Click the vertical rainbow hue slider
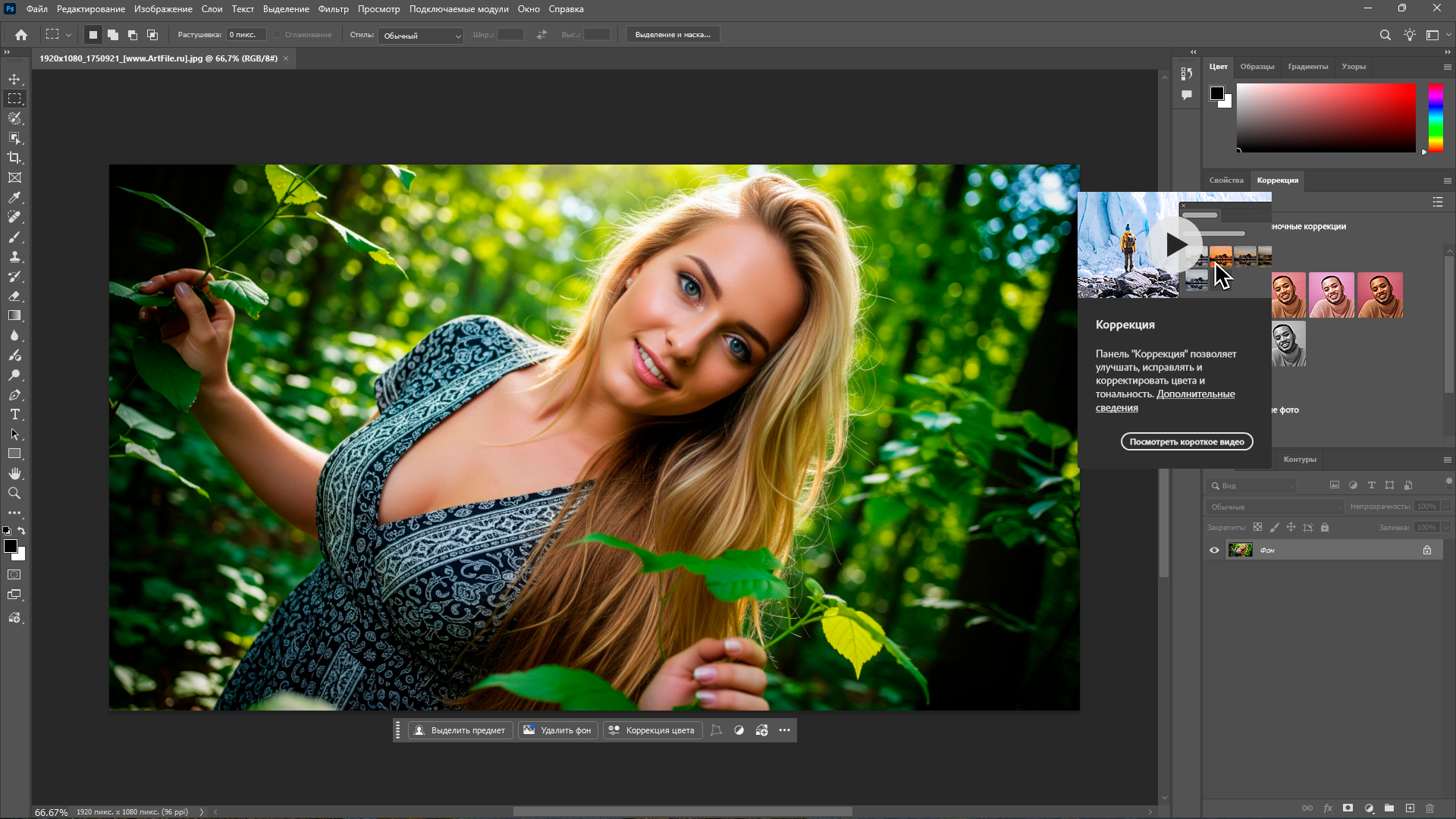This screenshot has height=819, width=1456. pyautogui.click(x=1436, y=118)
